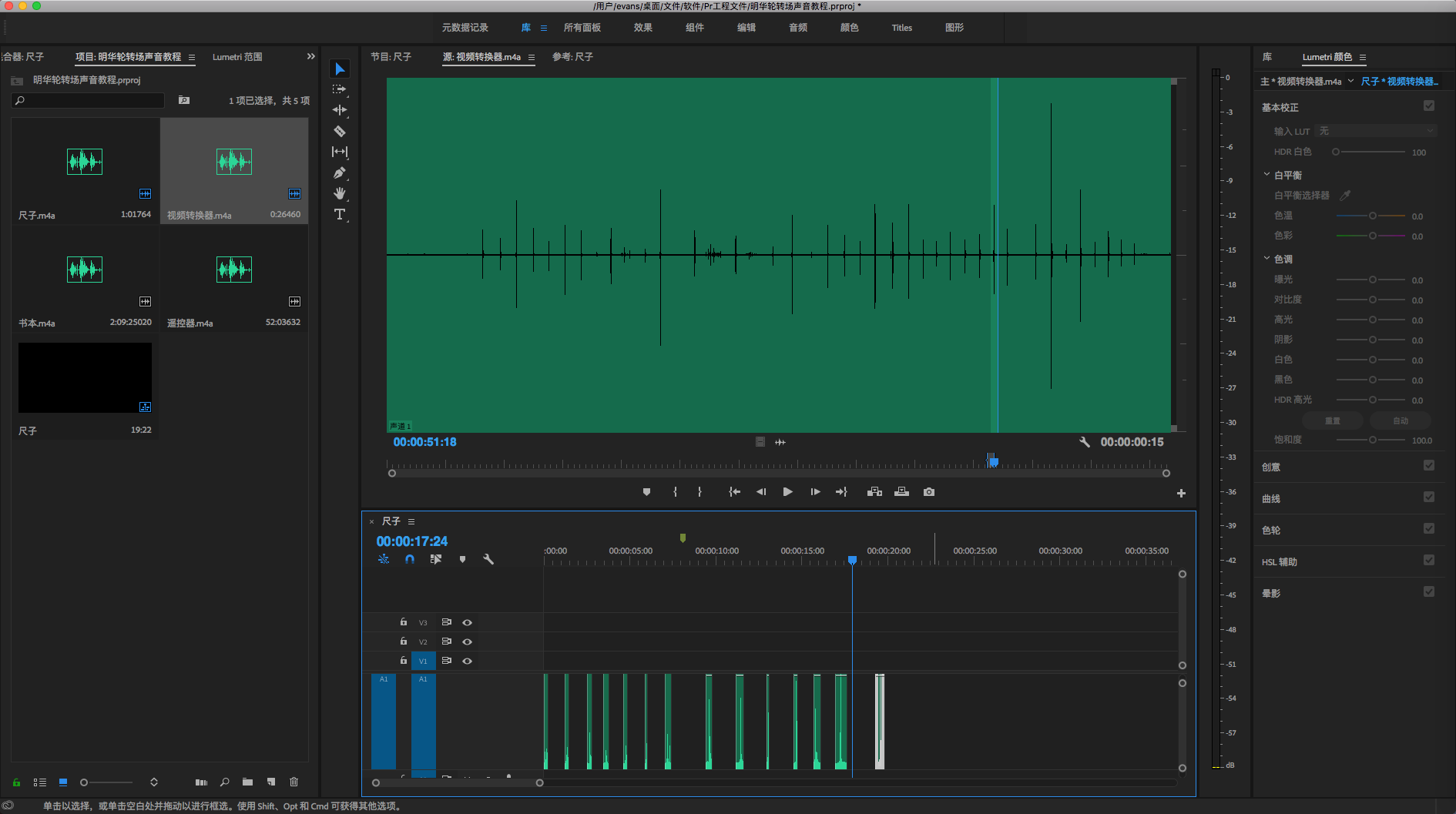The width and height of the screenshot is (1456, 814).
Task: Collapse the 白平衡 section
Action: click(x=1266, y=175)
